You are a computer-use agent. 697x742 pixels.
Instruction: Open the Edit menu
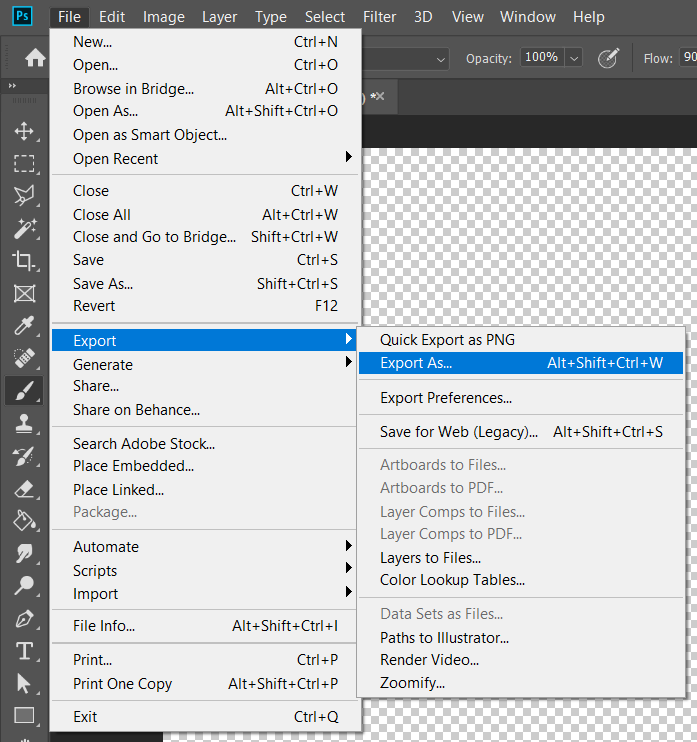(112, 17)
